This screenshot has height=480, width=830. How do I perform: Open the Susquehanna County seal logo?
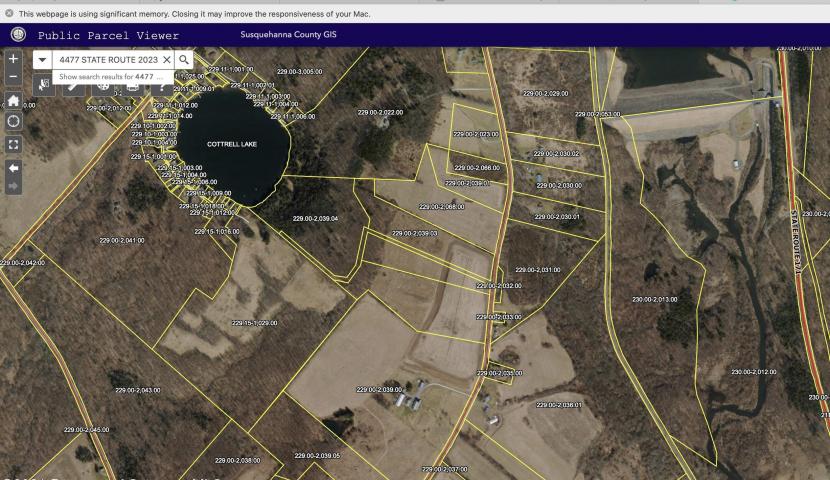(x=19, y=35)
